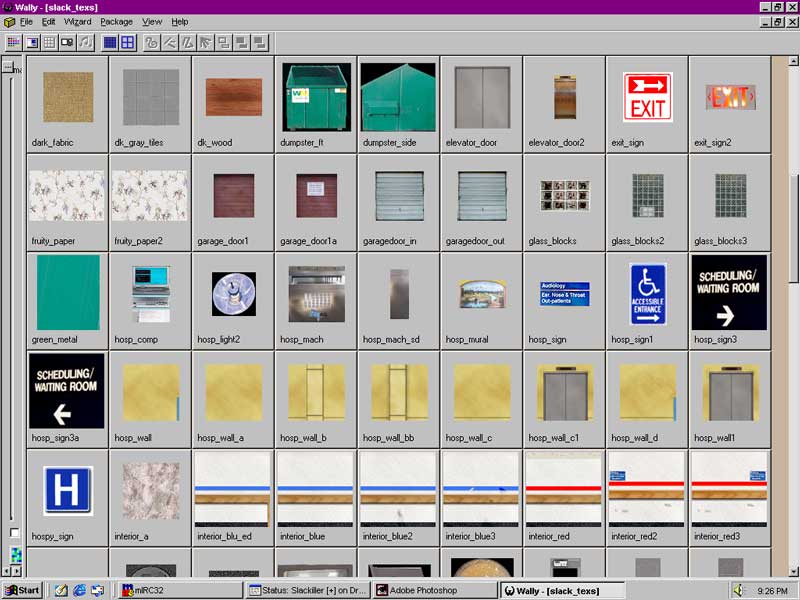Click the Start button
The image size is (800, 600).
[22, 590]
